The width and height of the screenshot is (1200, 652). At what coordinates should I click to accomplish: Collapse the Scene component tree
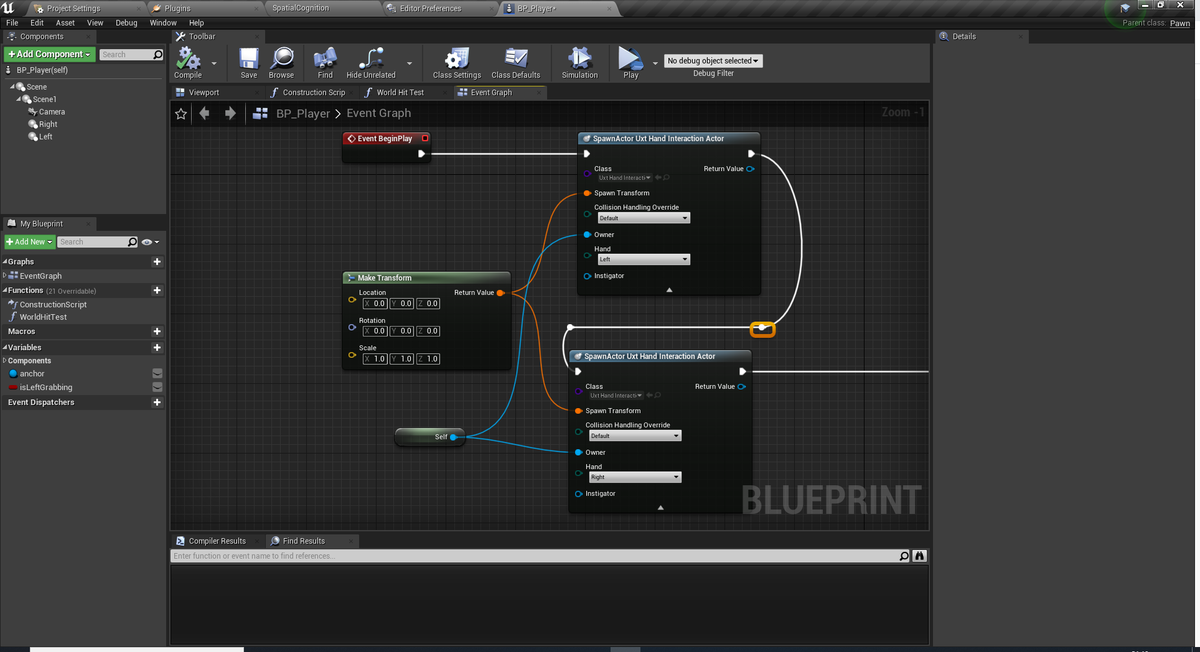12,87
